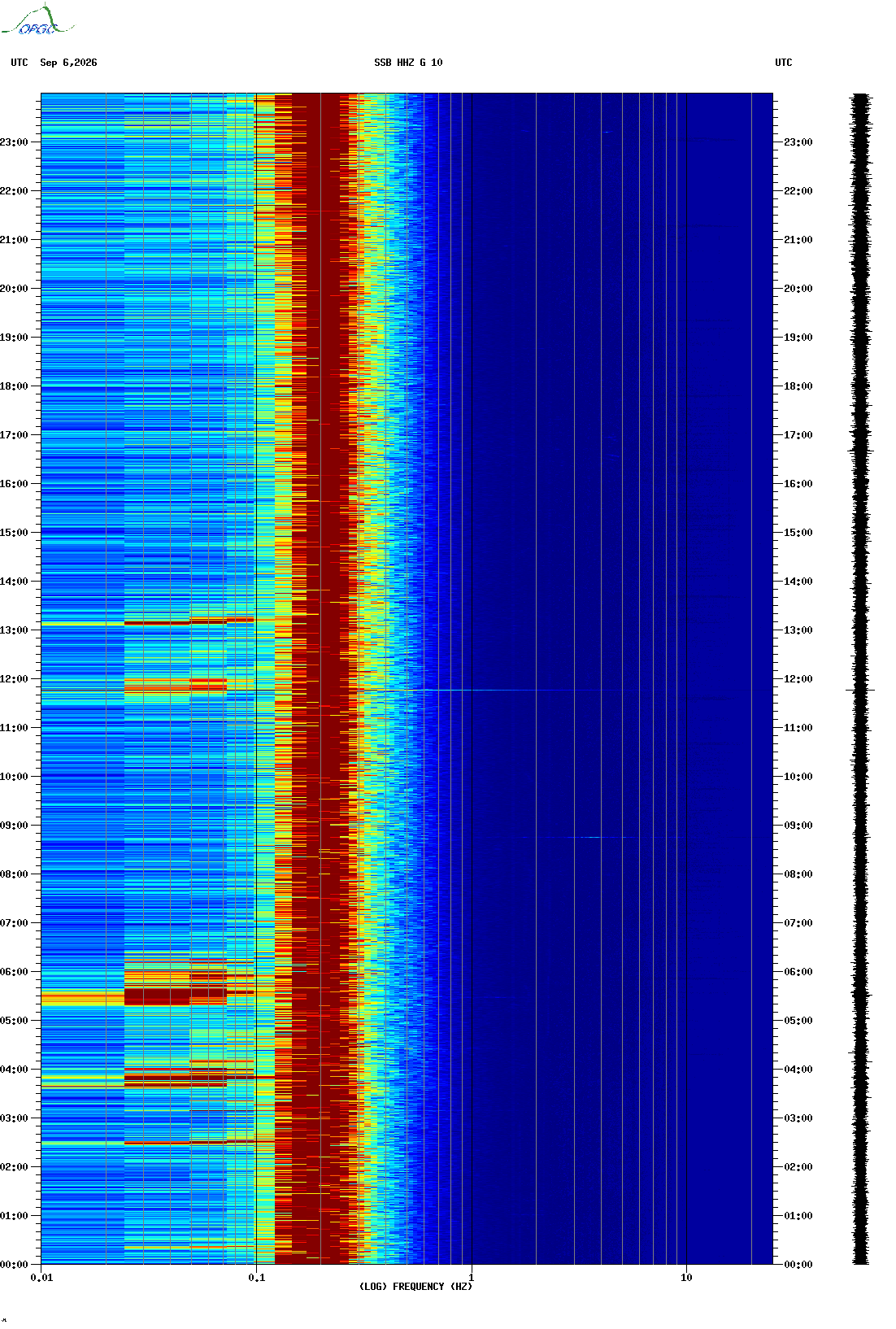The image size is (896, 1329).
Task: Click the left 00:00 time label
Action: [14, 1265]
